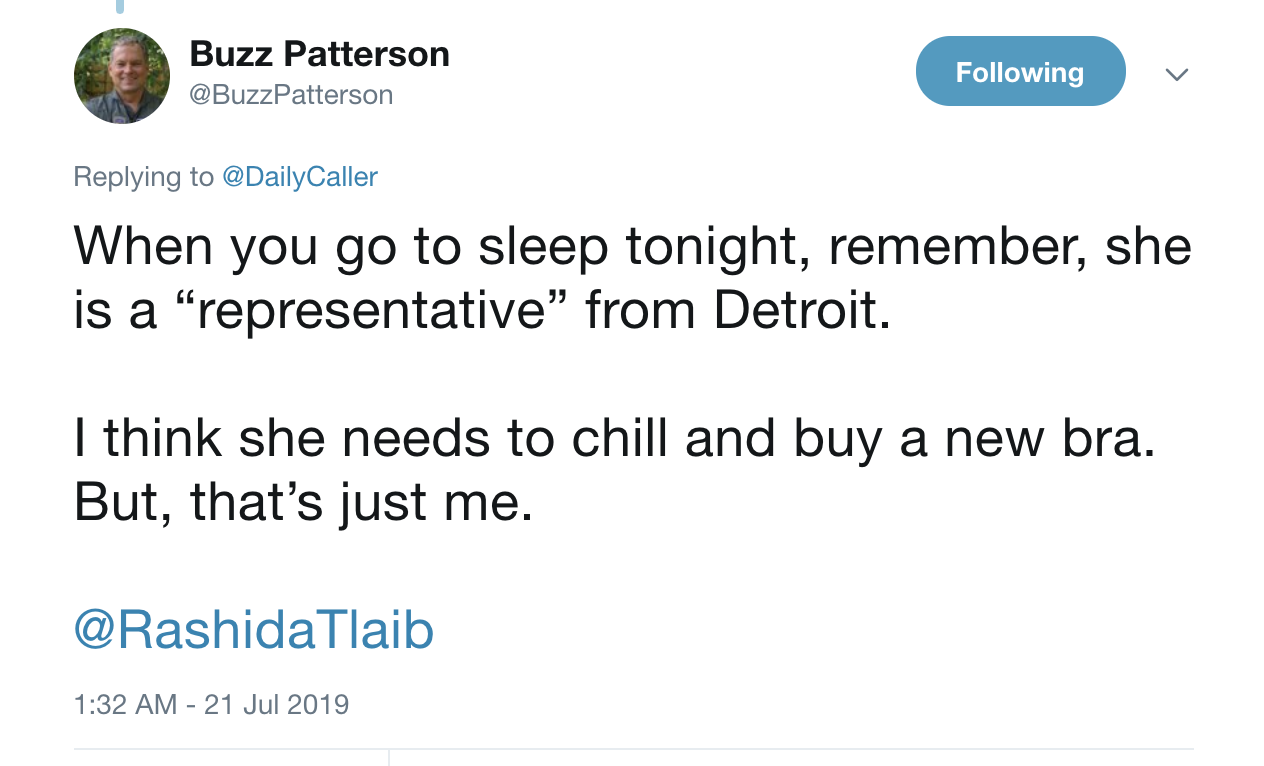Click the display name Buzz Patterson
Viewport: 1264px width, 766px height.
coord(320,53)
